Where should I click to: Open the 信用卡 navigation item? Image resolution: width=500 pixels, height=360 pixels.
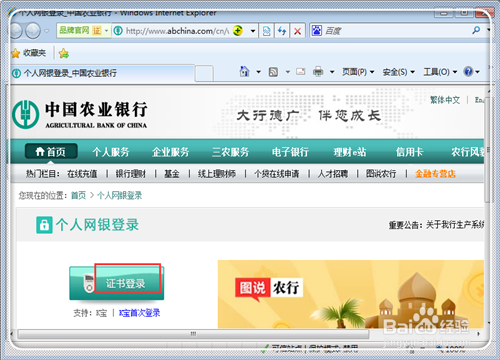click(x=410, y=152)
